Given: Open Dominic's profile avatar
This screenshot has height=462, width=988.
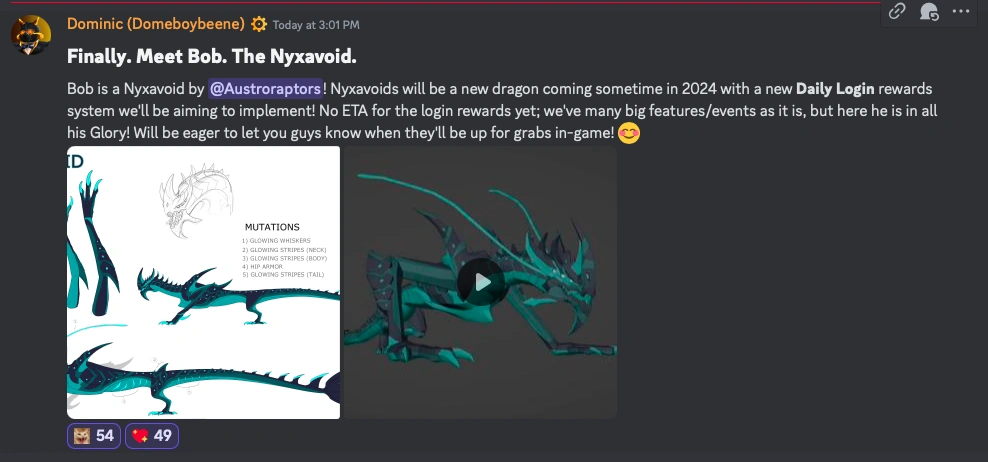Looking at the screenshot, I should pyautogui.click(x=31, y=35).
